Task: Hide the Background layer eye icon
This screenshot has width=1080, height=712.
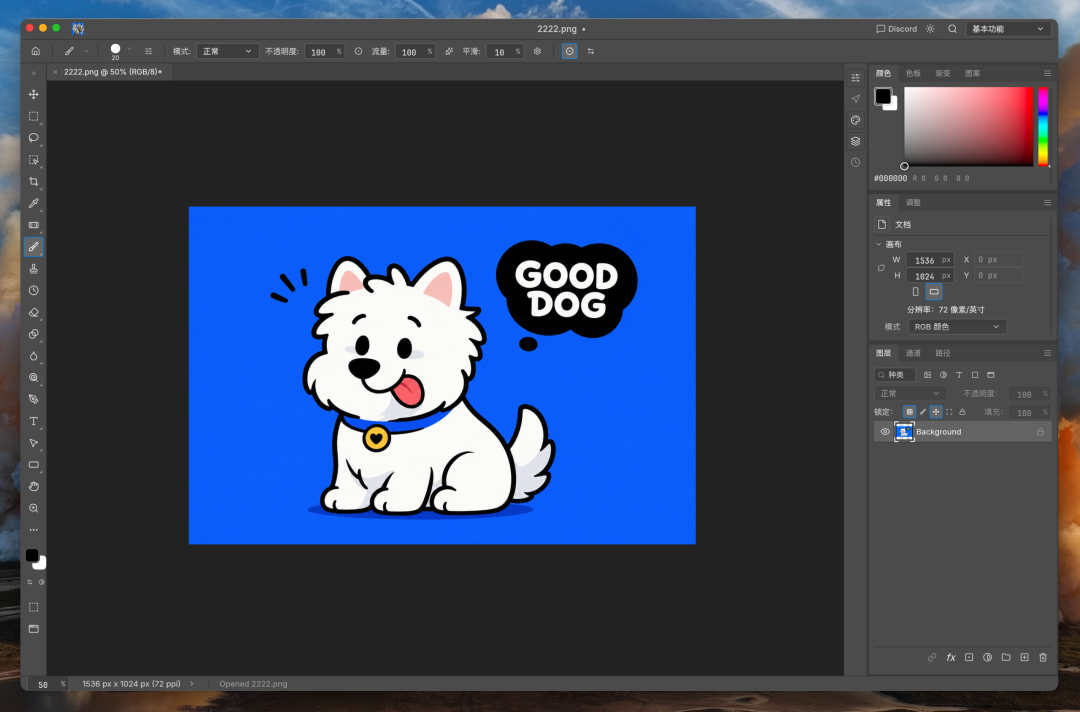Action: click(885, 432)
